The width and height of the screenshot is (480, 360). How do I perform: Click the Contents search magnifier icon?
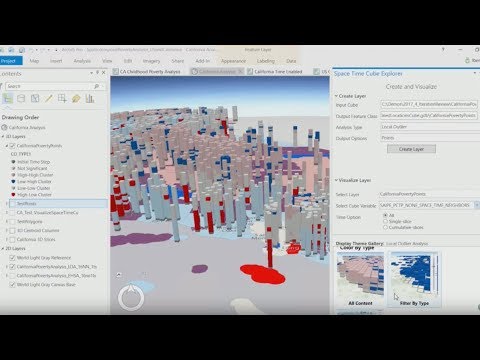[x=97, y=86]
